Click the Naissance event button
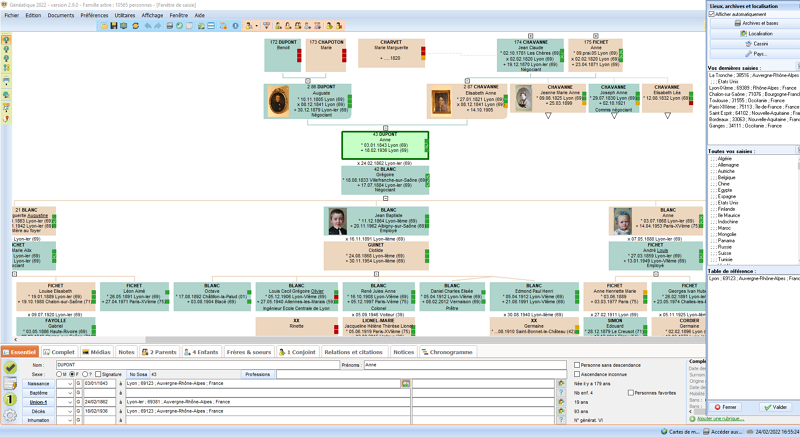Screen dimensions: 800x437 point(38,383)
